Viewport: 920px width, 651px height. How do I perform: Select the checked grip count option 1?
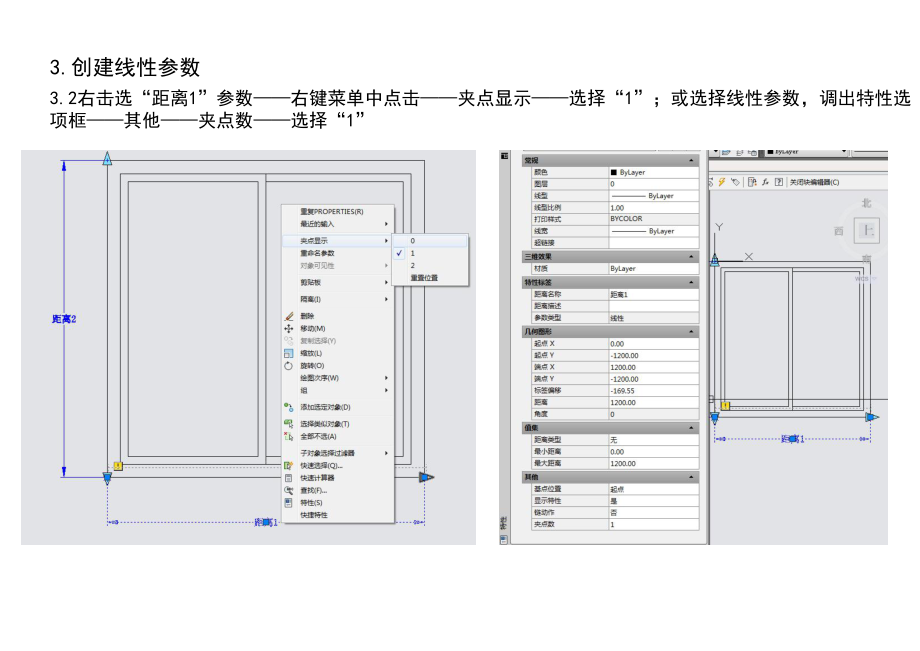tap(430, 253)
